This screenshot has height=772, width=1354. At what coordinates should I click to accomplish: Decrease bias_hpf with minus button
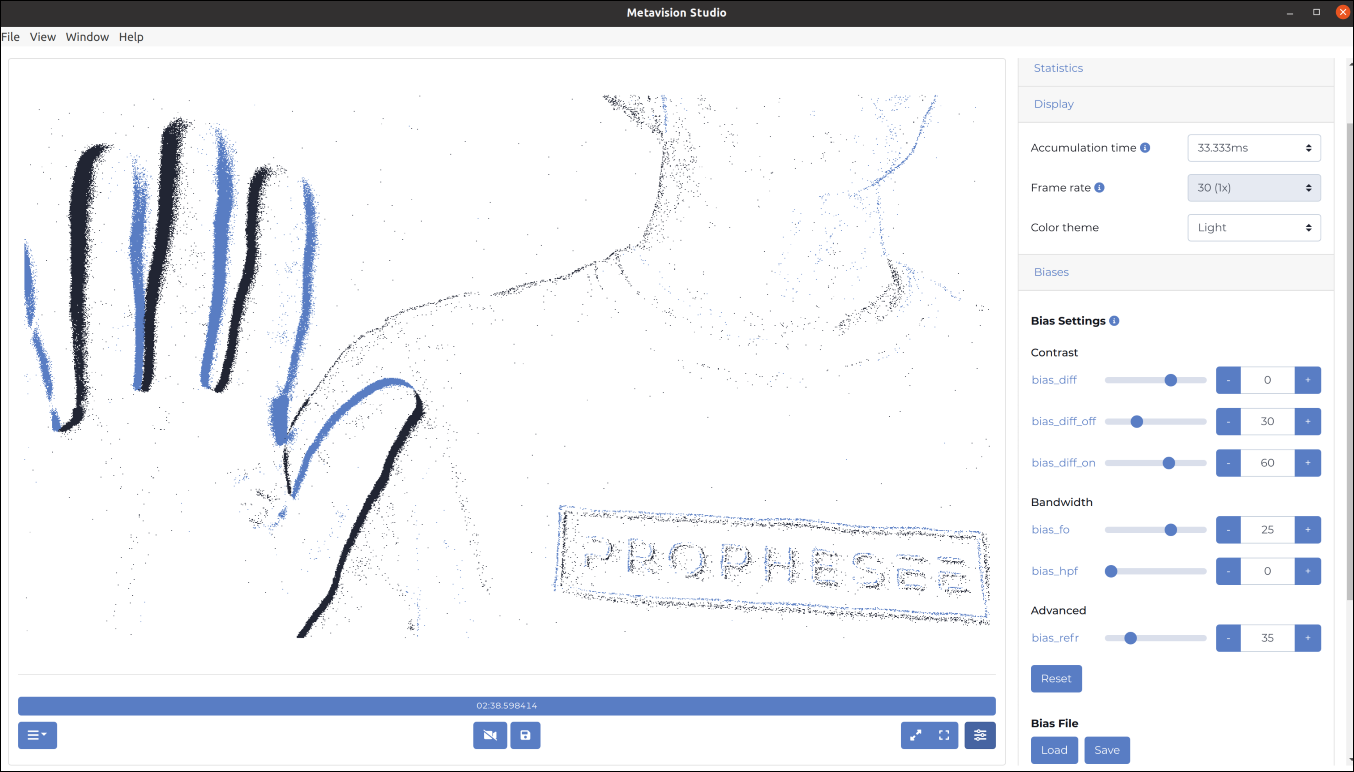[x=1228, y=571]
